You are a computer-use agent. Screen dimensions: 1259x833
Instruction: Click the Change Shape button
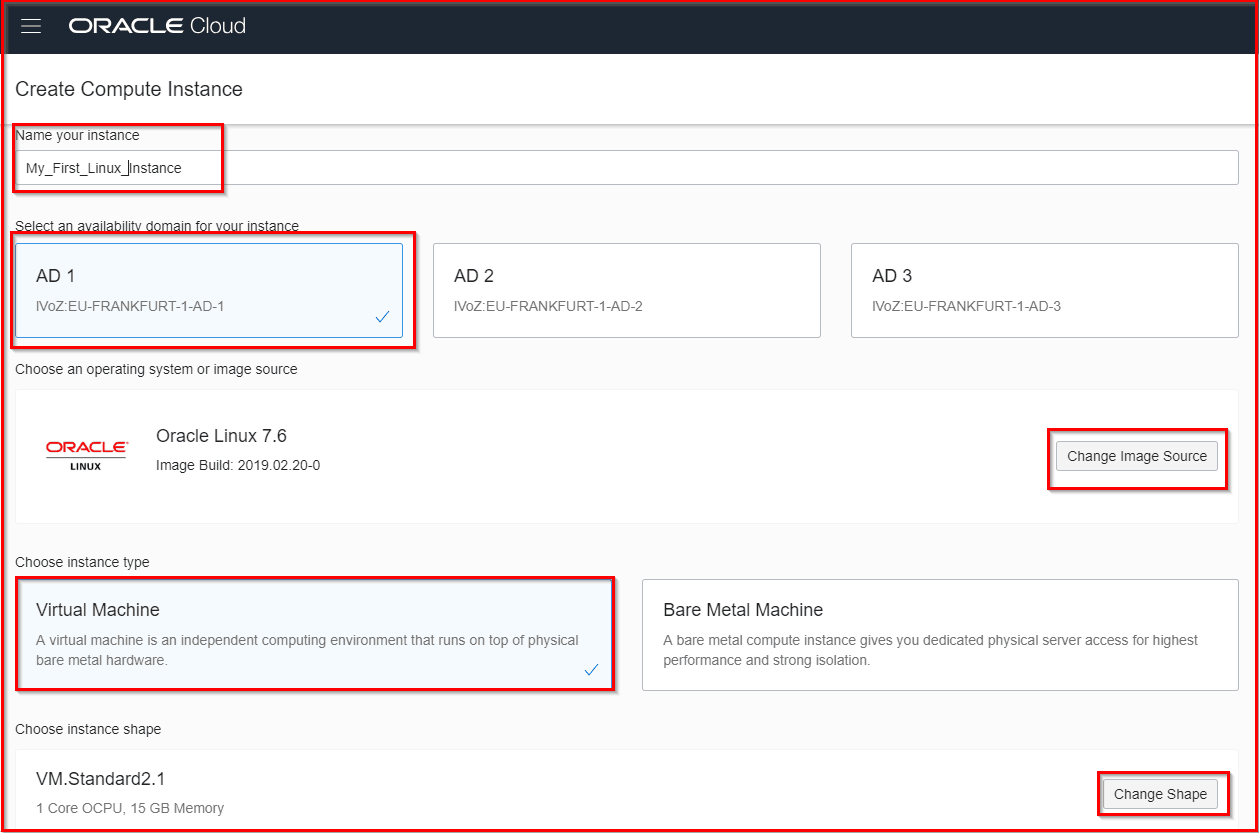click(x=1160, y=794)
